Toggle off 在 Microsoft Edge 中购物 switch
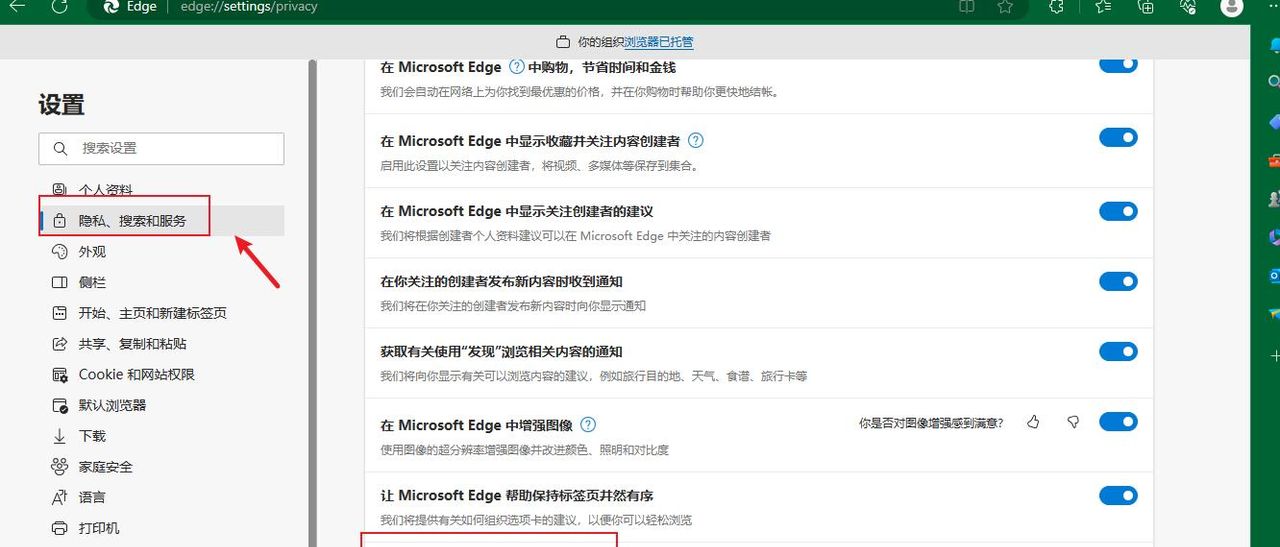Viewport: 1280px width, 547px height. point(1118,64)
